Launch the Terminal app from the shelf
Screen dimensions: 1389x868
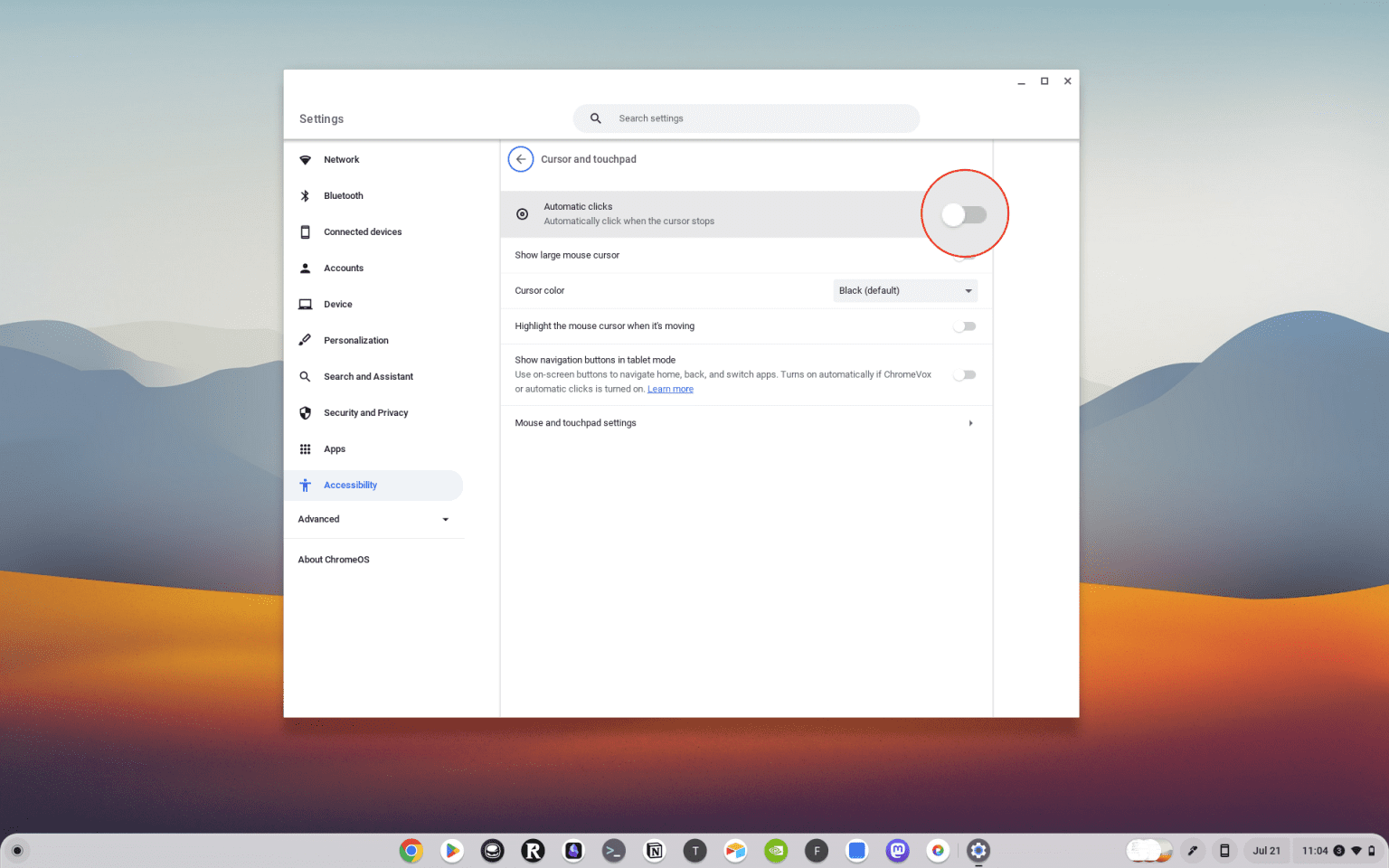click(x=614, y=851)
